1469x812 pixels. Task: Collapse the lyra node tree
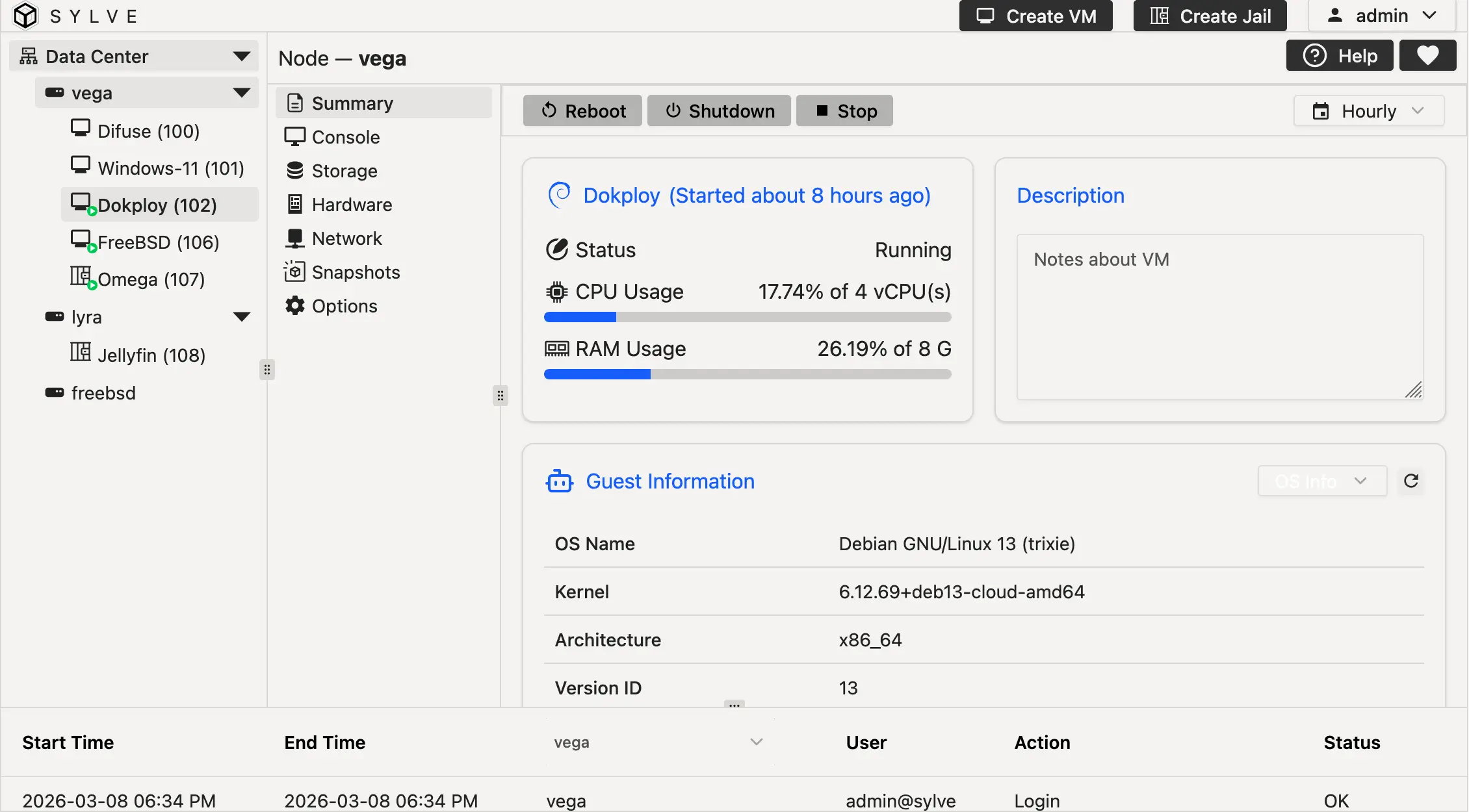pyautogui.click(x=242, y=317)
